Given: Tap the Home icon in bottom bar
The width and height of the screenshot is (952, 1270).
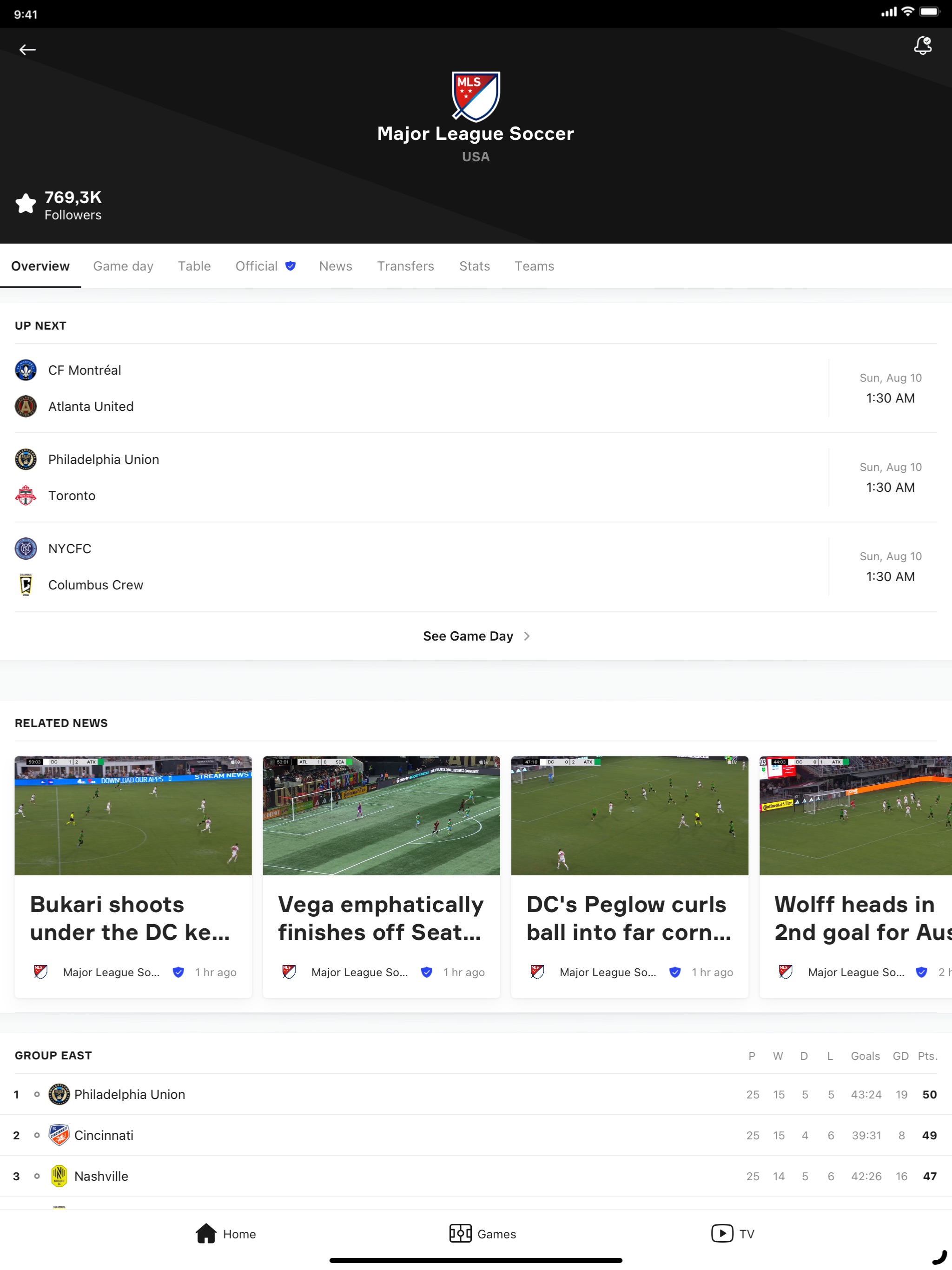Looking at the screenshot, I should 206,1233.
